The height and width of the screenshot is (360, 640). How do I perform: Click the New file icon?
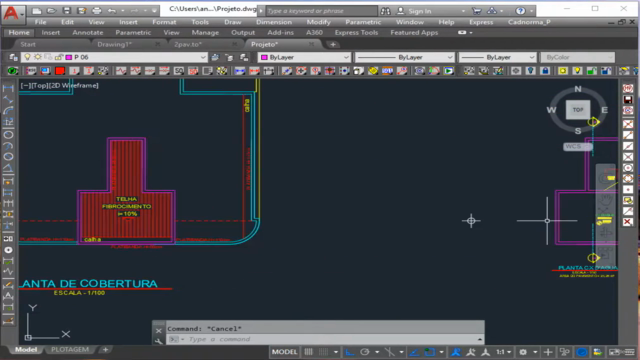pos(37,11)
